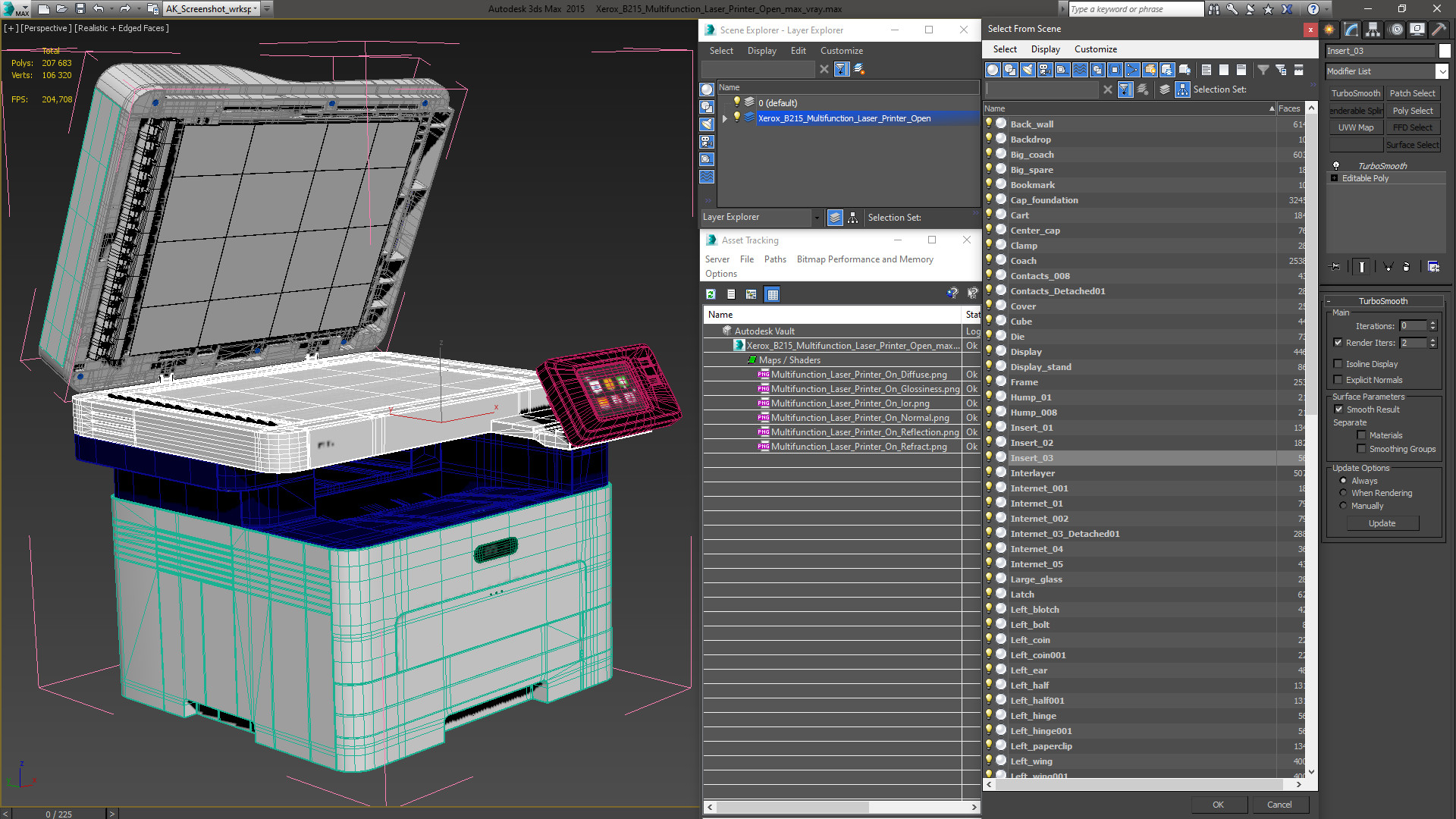Click OK in Select From Scene dialog
Viewport: 1456px width, 819px height.
1218,805
